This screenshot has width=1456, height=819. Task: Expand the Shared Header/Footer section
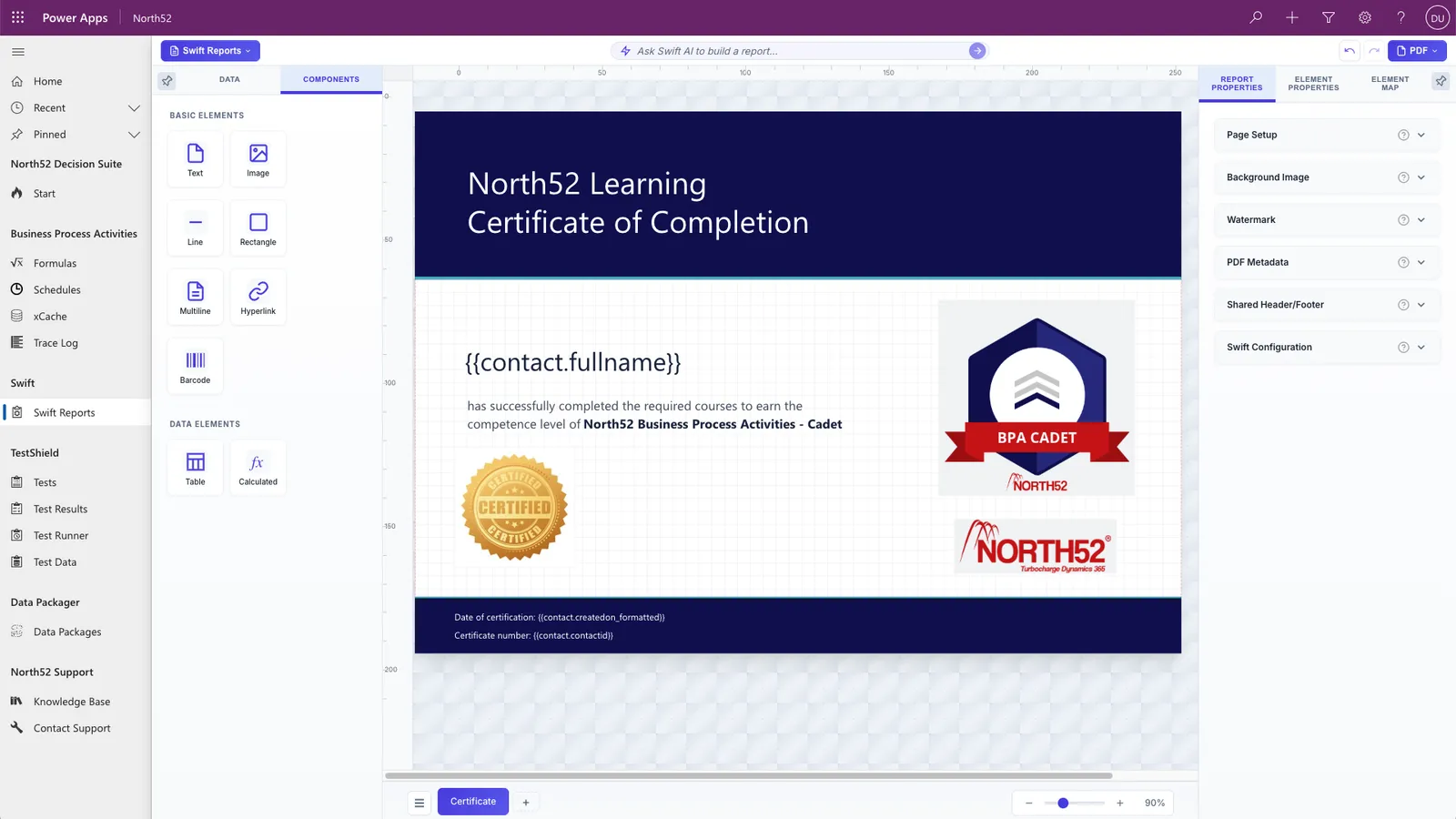(1327, 305)
